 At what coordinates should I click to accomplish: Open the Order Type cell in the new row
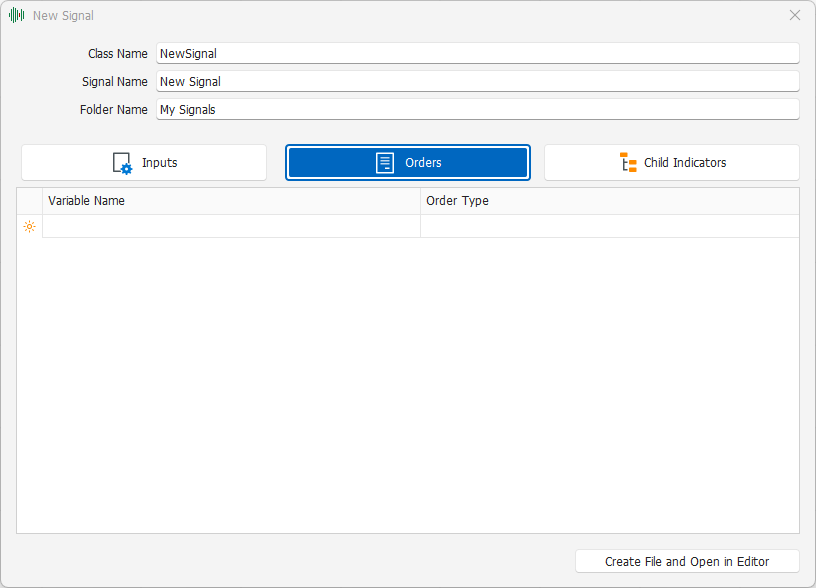[x=610, y=226]
